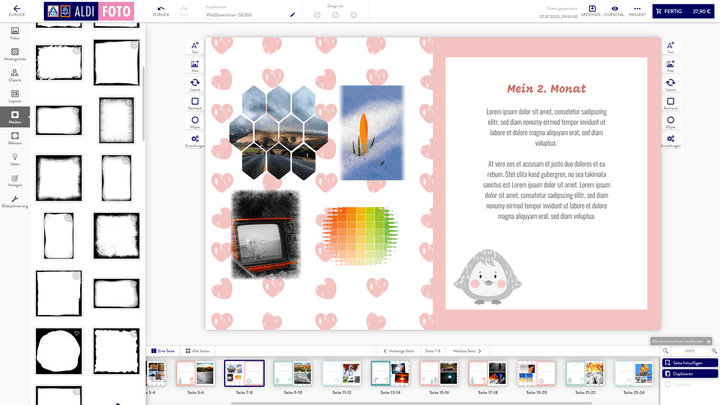The image size is (720, 405).
Task: Click the Seite hinzufügen button
Action: [x=690, y=362]
